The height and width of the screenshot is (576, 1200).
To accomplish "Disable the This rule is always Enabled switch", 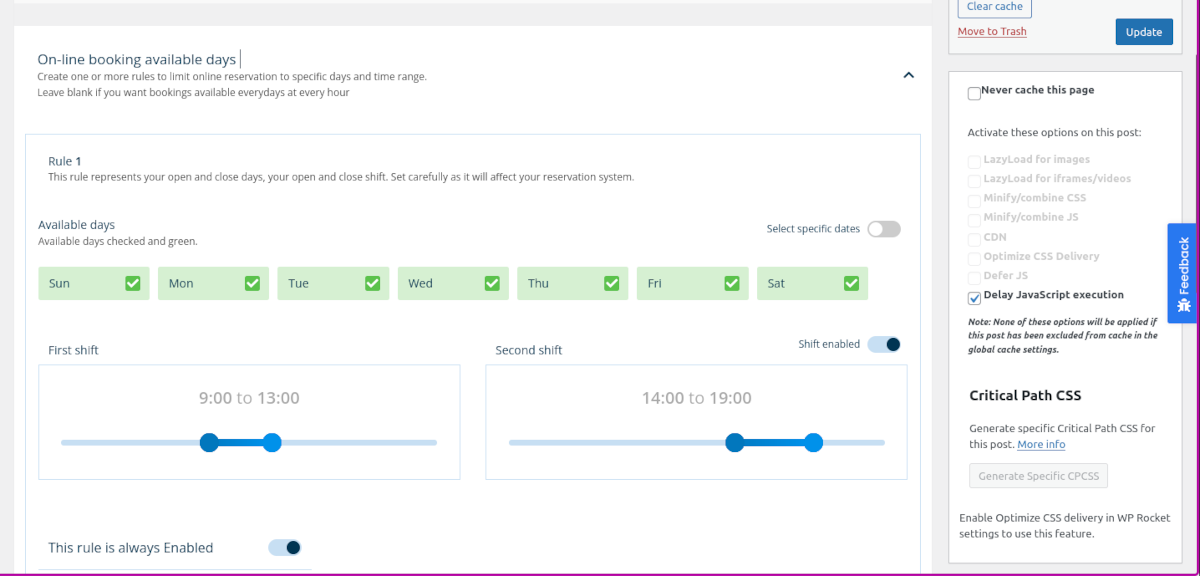I will click(285, 547).
